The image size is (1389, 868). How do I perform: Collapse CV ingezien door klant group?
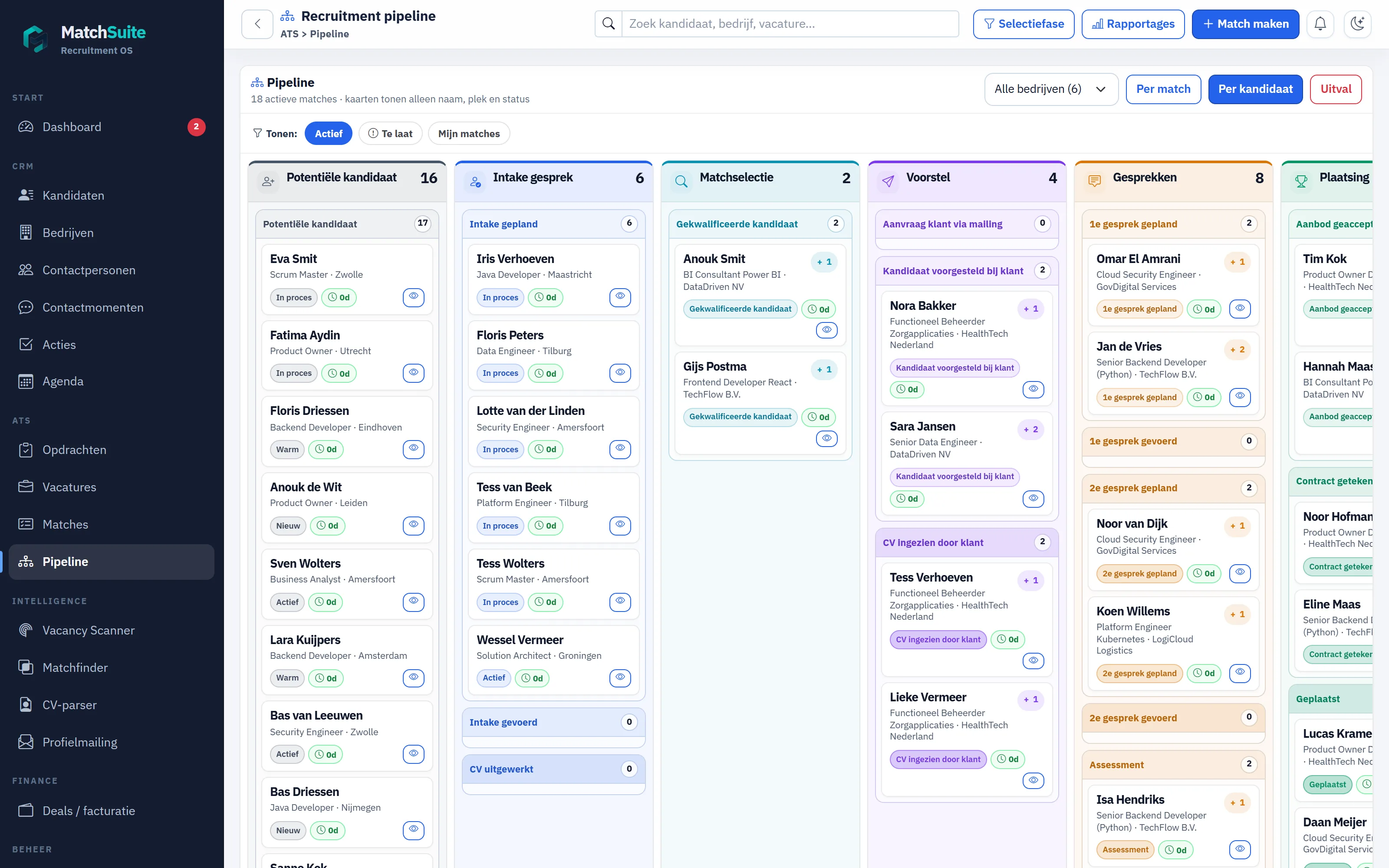[x=967, y=542]
